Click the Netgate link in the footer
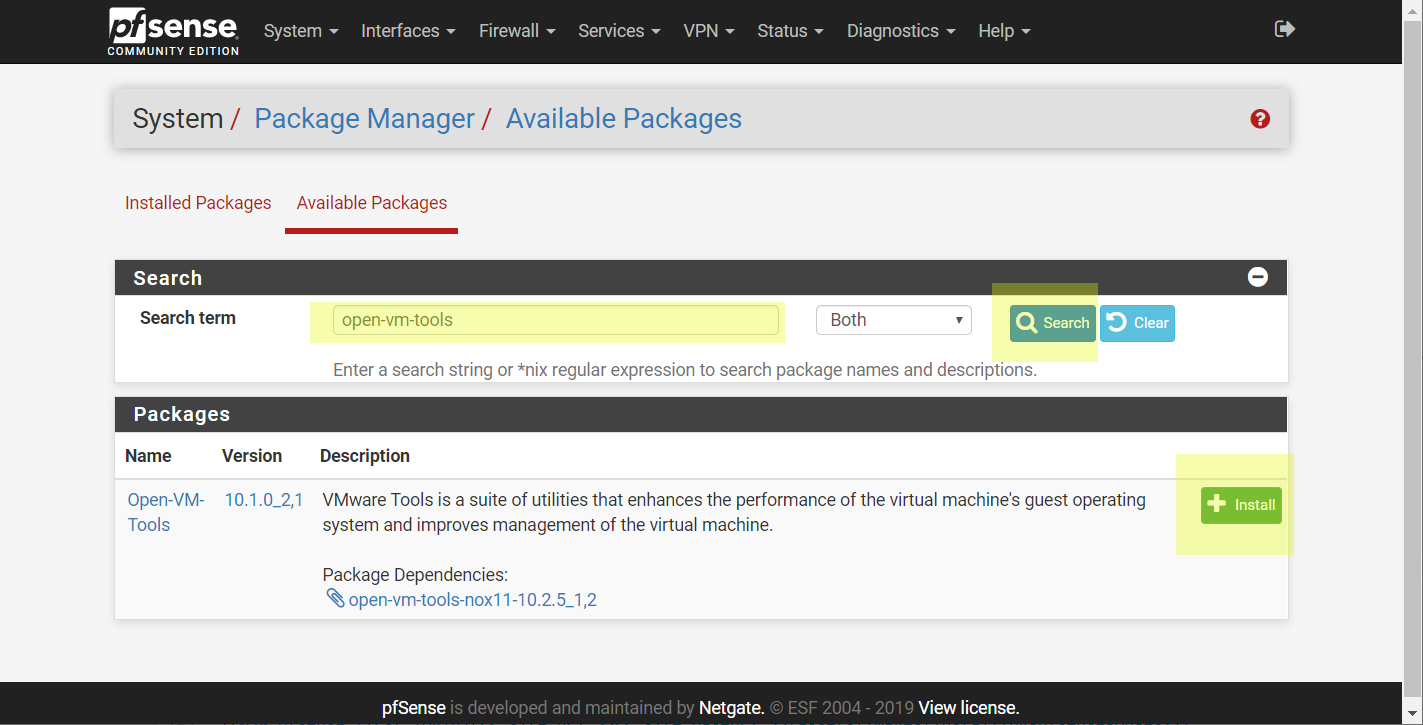 click(x=730, y=708)
